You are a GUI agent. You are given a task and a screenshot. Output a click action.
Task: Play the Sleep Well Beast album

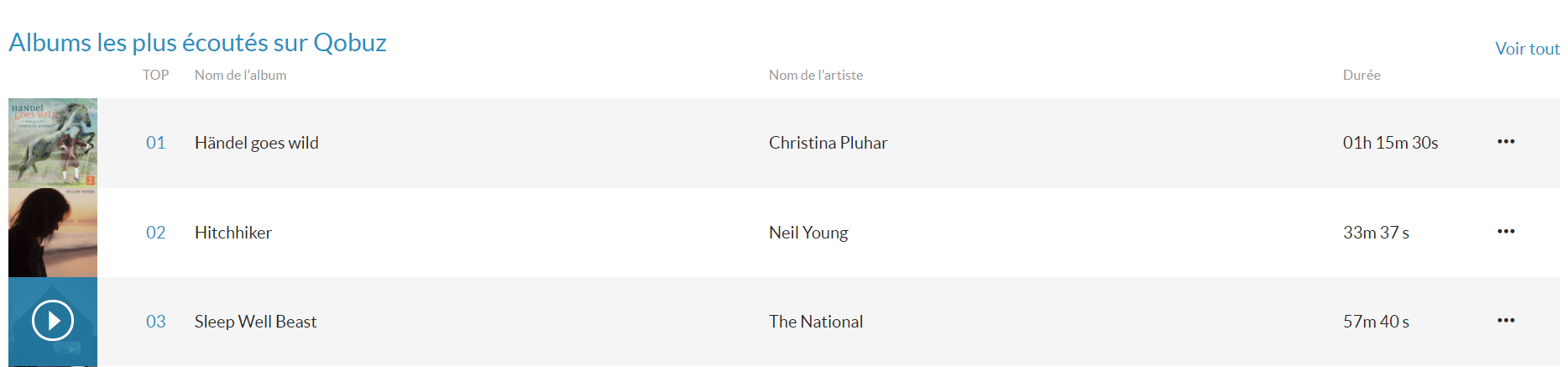pyautogui.click(x=53, y=321)
